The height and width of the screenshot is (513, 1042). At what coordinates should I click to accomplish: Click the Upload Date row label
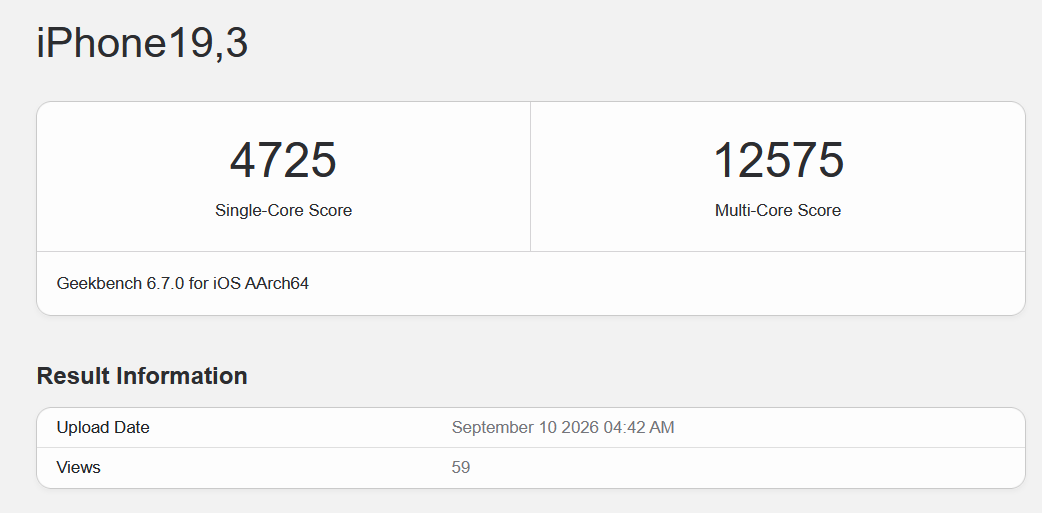[x=103, y=427]
